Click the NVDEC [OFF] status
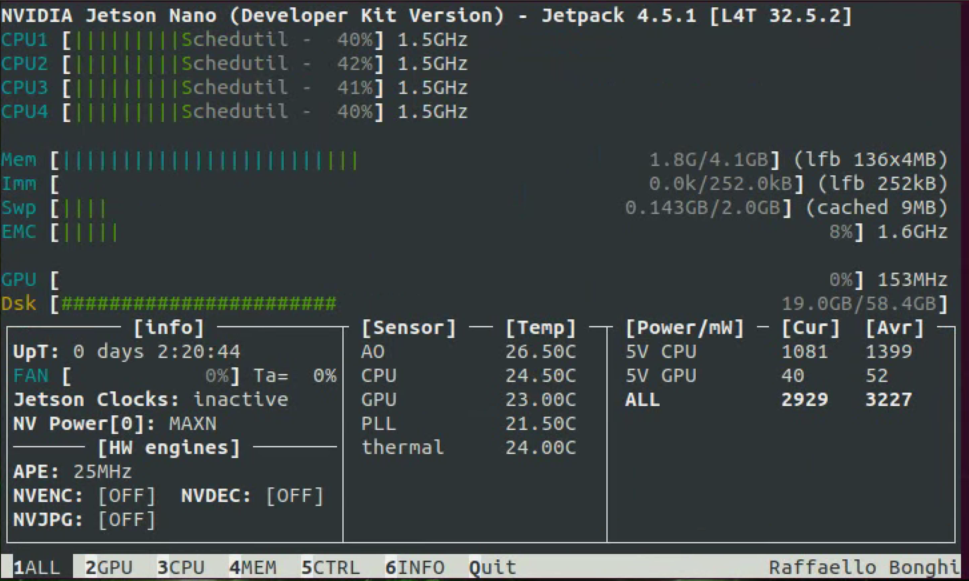 click(295, 496)
